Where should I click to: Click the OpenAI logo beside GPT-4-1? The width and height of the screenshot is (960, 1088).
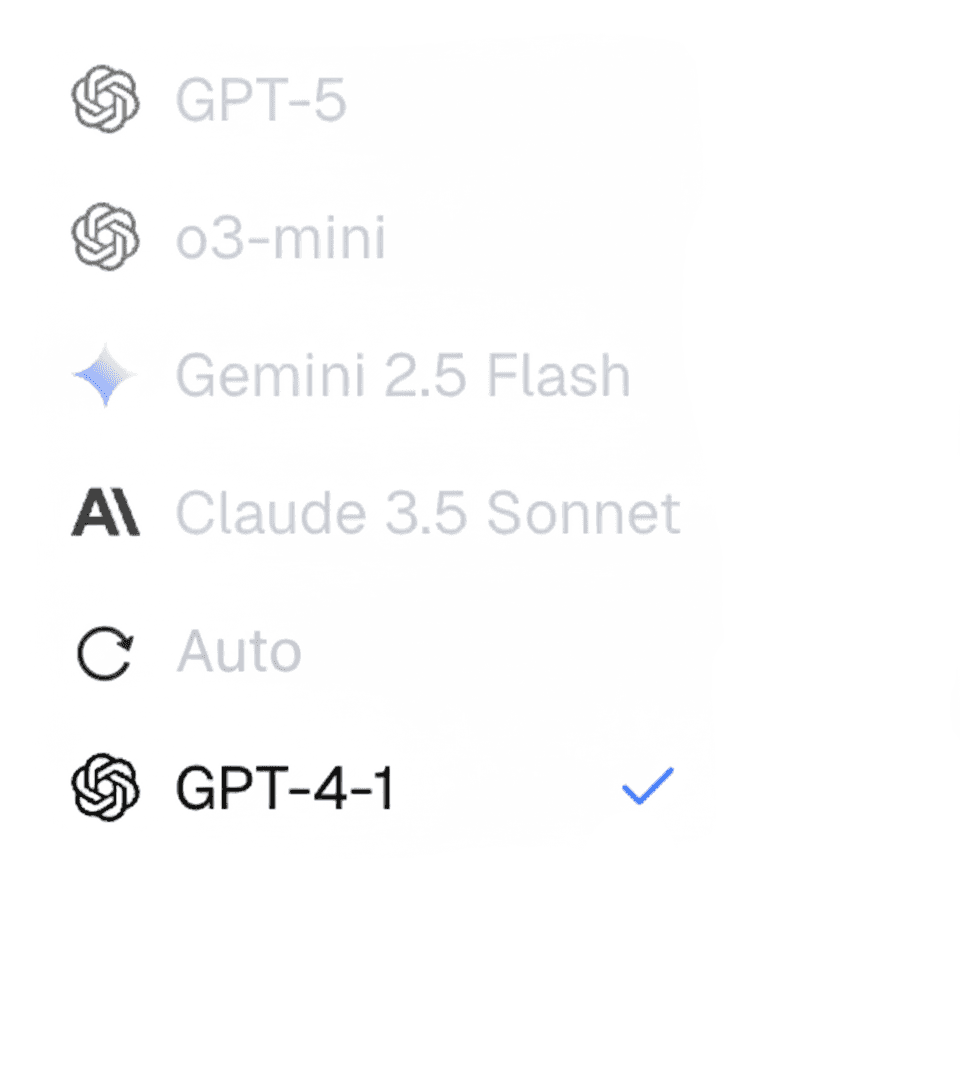tap(104, 788)
